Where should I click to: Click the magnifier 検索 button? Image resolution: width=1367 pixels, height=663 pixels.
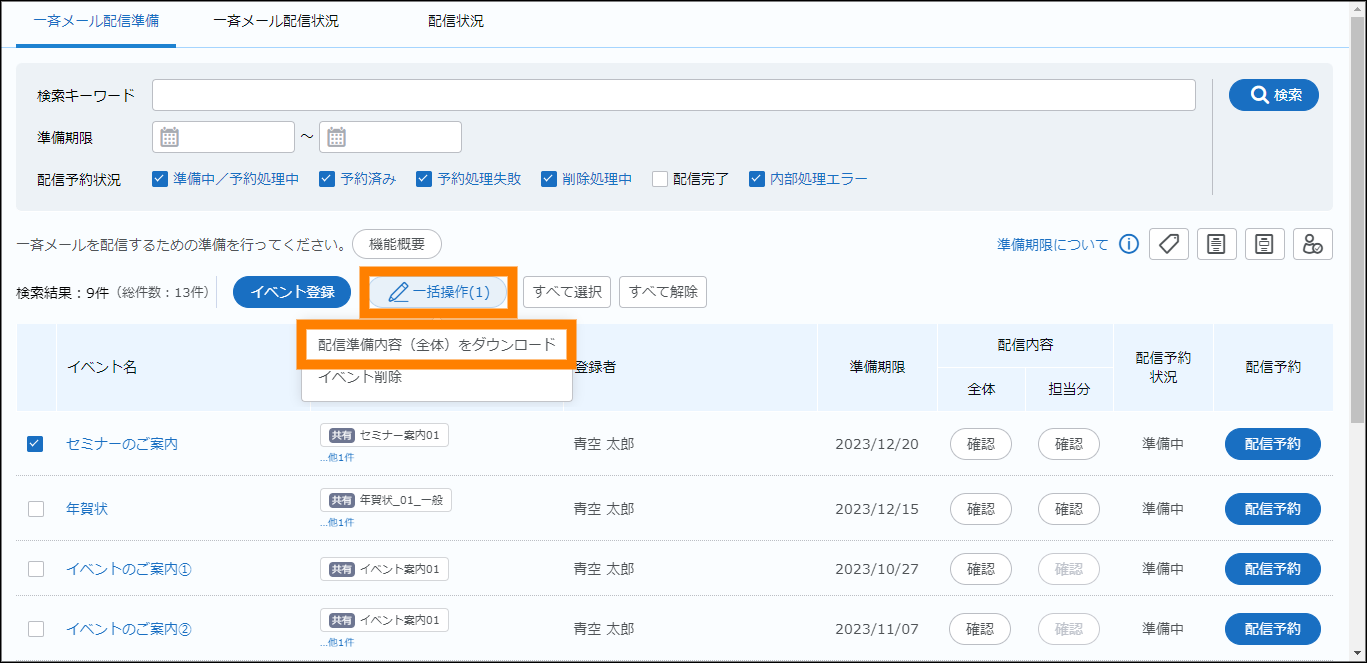coord(1273,95)
